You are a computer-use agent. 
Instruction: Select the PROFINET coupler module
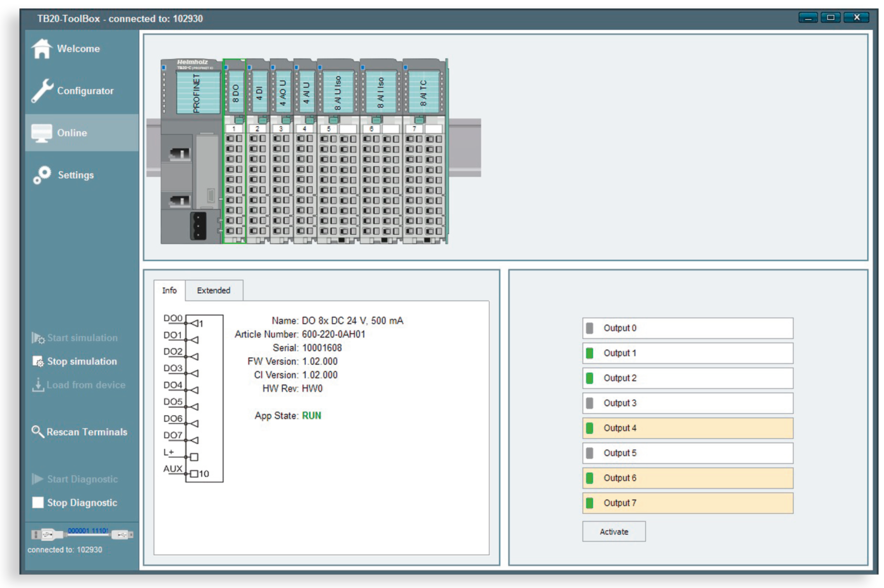pos(191,151)
